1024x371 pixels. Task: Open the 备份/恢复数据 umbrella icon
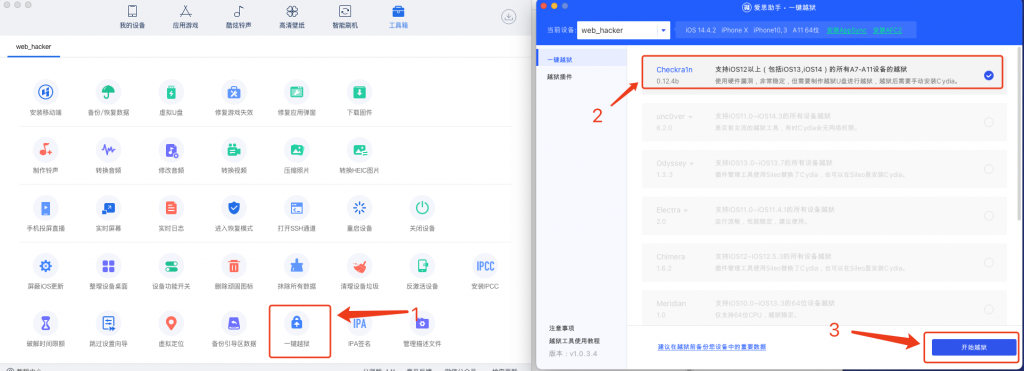click(x=108, y=91)
